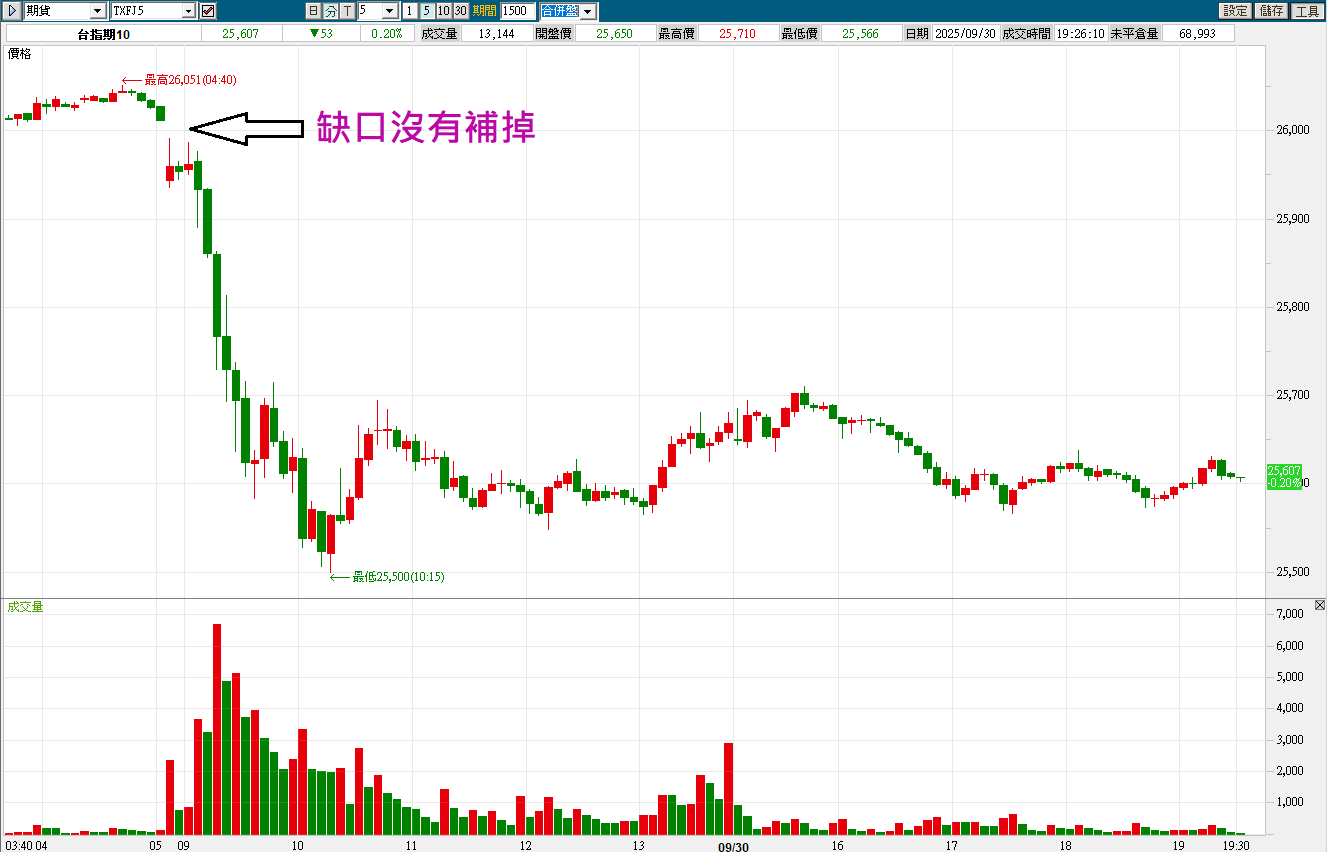Viewport: 1327px width, 852px height.
Task: Select the 1-minute interval shortcut
Action: pos(410,11)
